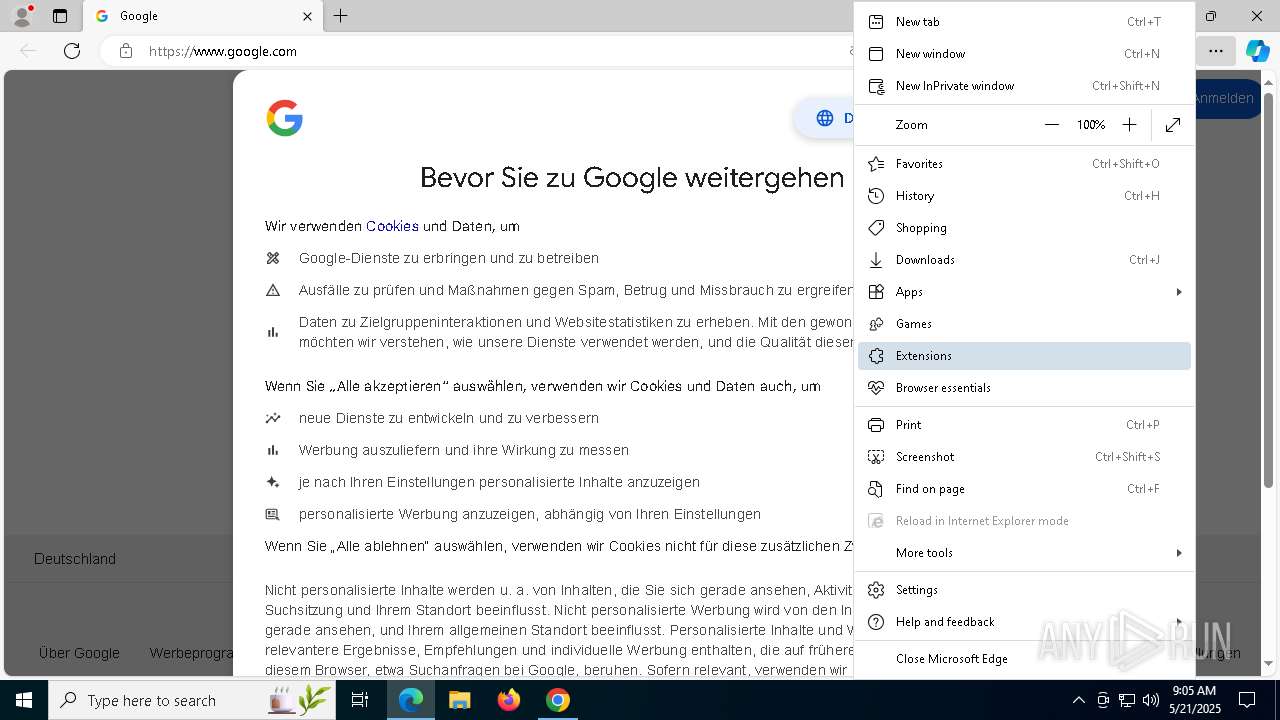Increase zoom with plus button
The height and width of the screenshot is (720, 1280).
[x=1129, y=125]
